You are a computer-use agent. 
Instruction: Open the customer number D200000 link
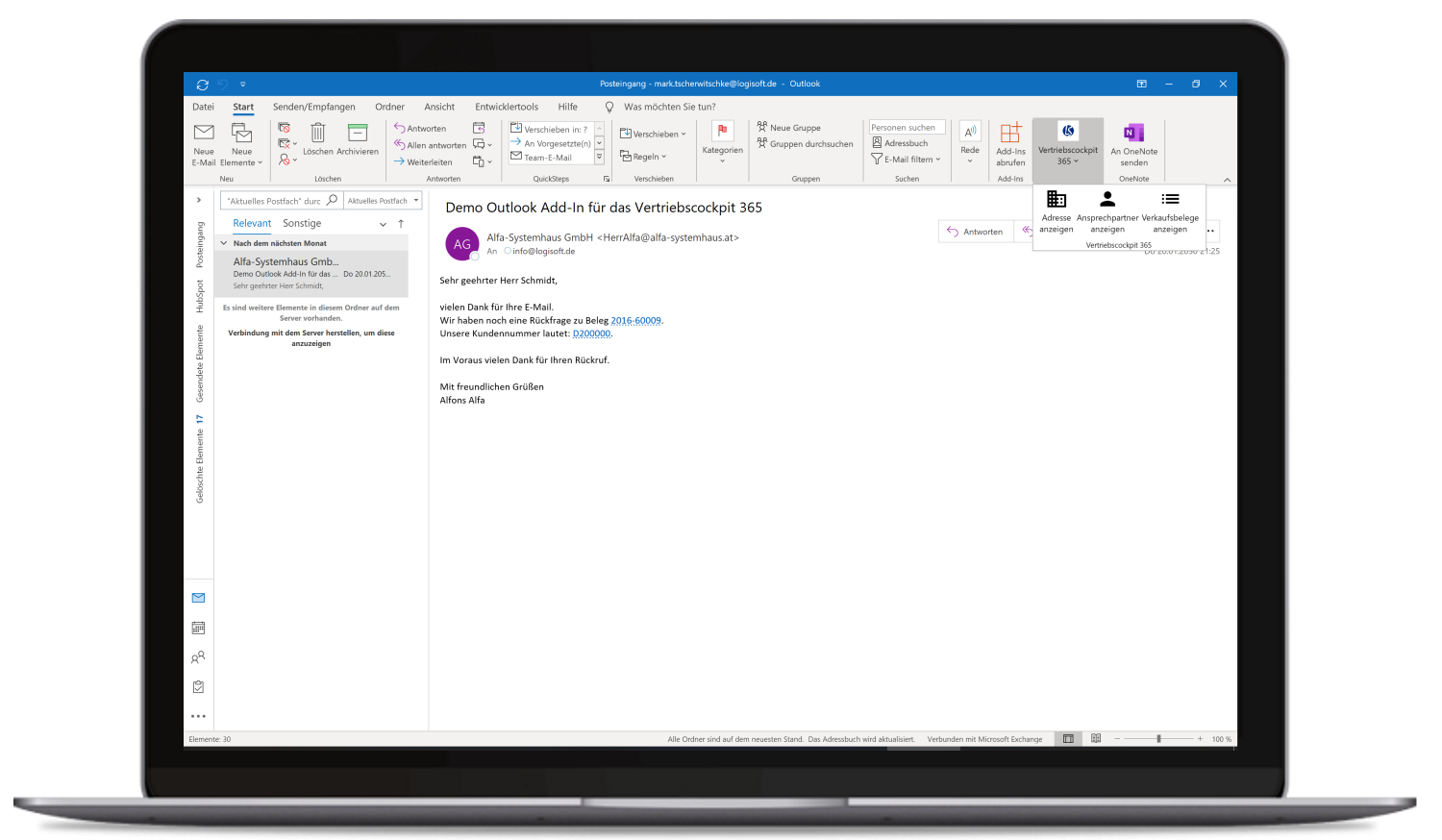[x=591, y=334]
